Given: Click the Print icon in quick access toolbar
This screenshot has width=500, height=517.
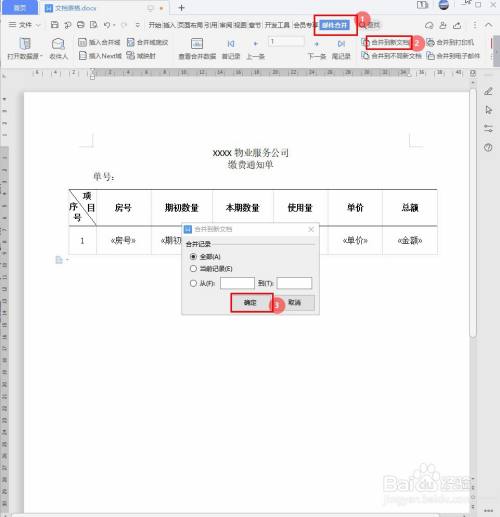Looking at the screenshot, I should pos(81,25).
